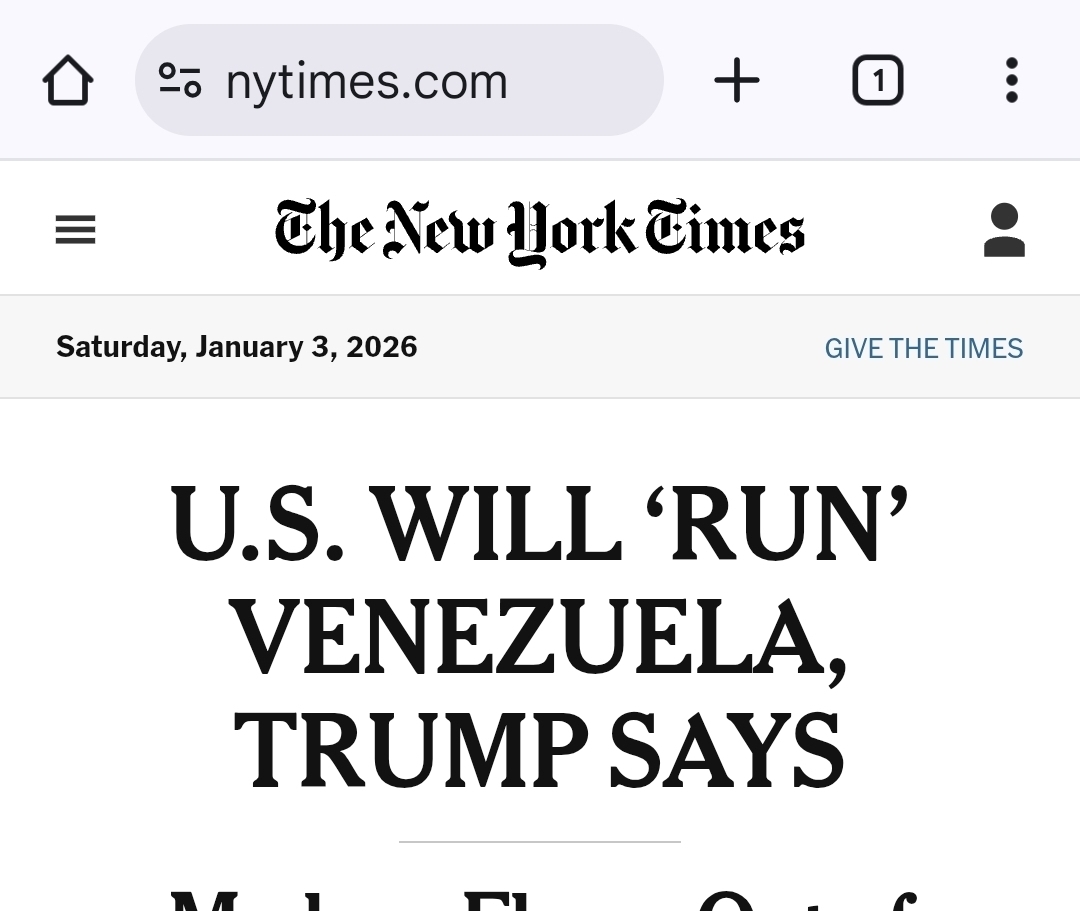This screenshot has height=911, width=1080.
Task: Tap the TRUMP SAYS headline line
Action: coord(539,752)
